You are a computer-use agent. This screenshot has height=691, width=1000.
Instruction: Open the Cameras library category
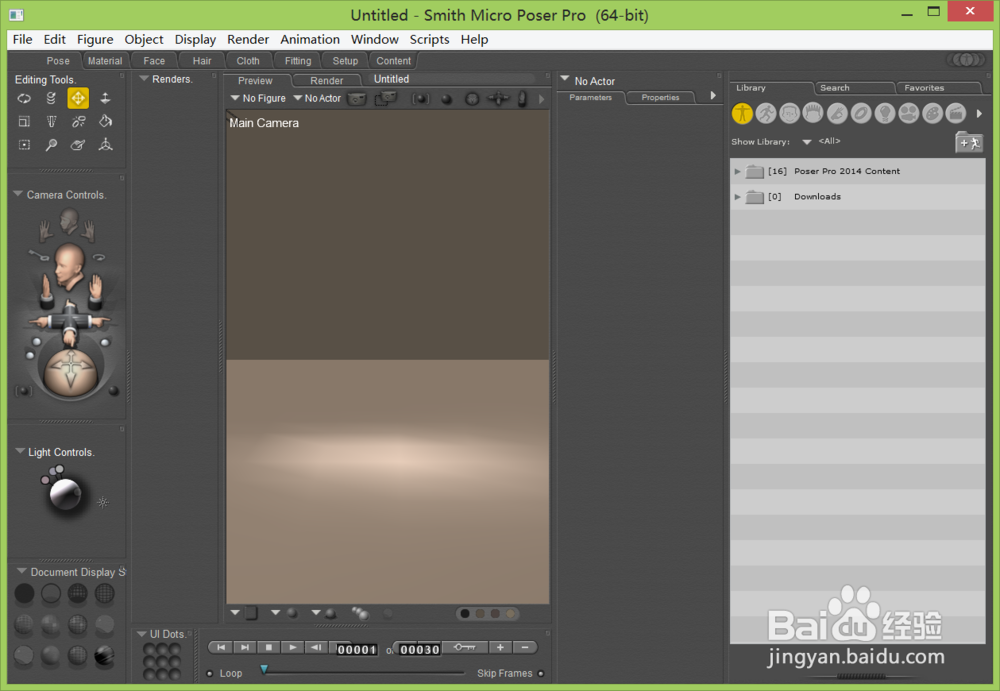908,114
